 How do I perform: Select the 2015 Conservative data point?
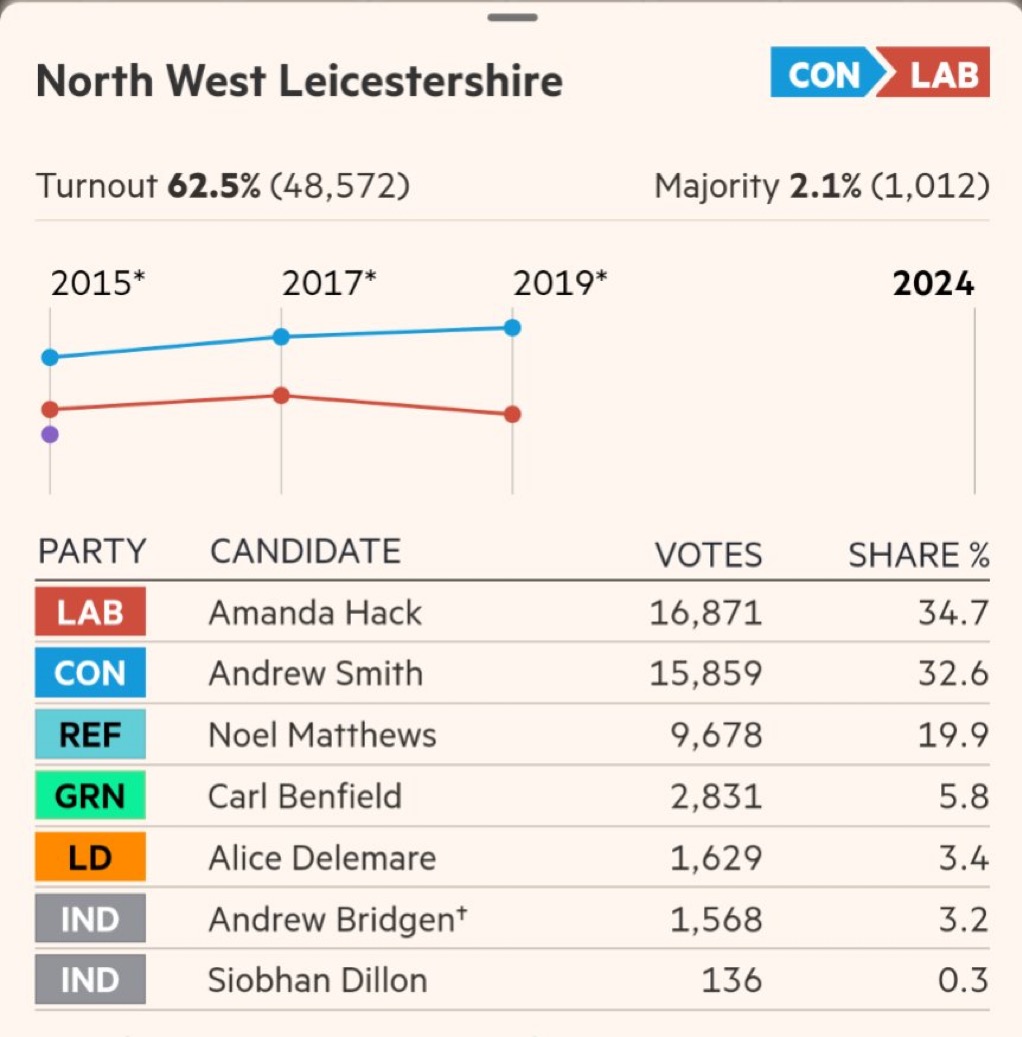click(x=50, y=357)
